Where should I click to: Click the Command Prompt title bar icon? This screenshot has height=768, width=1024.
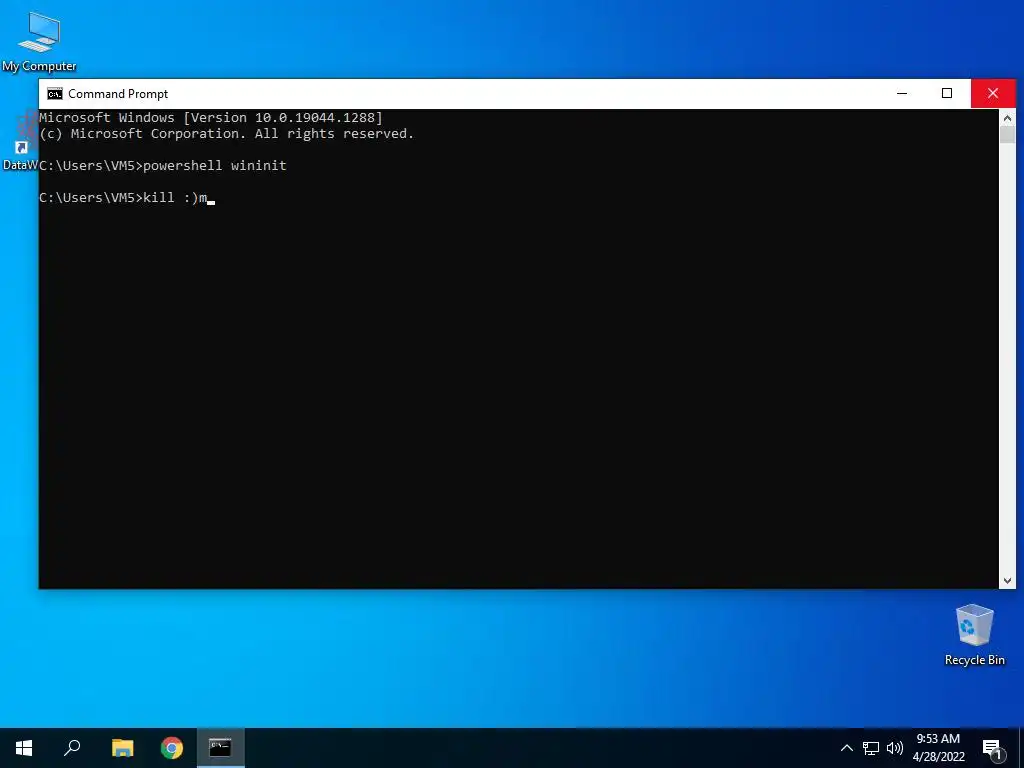point(55,94)
